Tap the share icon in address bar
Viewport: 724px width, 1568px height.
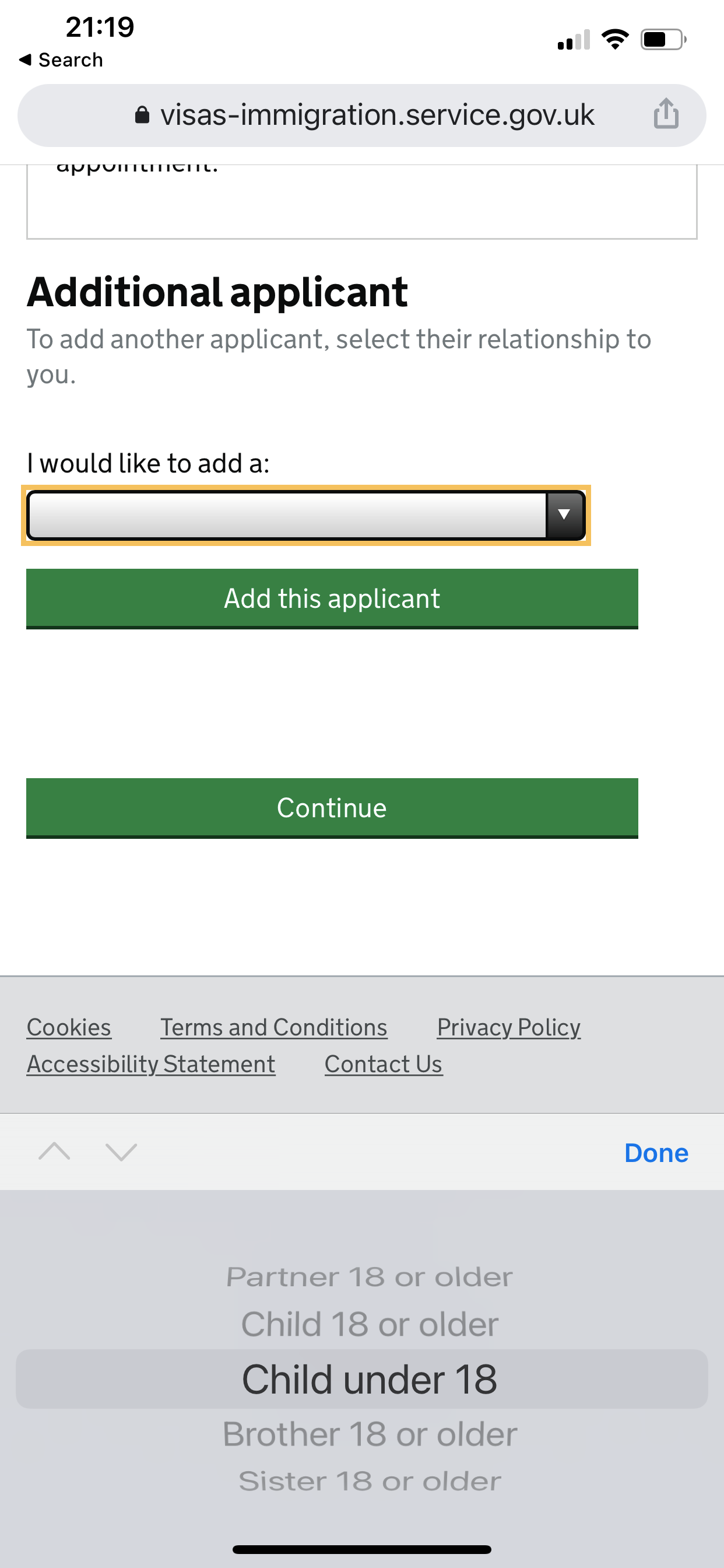coord(666,114)
